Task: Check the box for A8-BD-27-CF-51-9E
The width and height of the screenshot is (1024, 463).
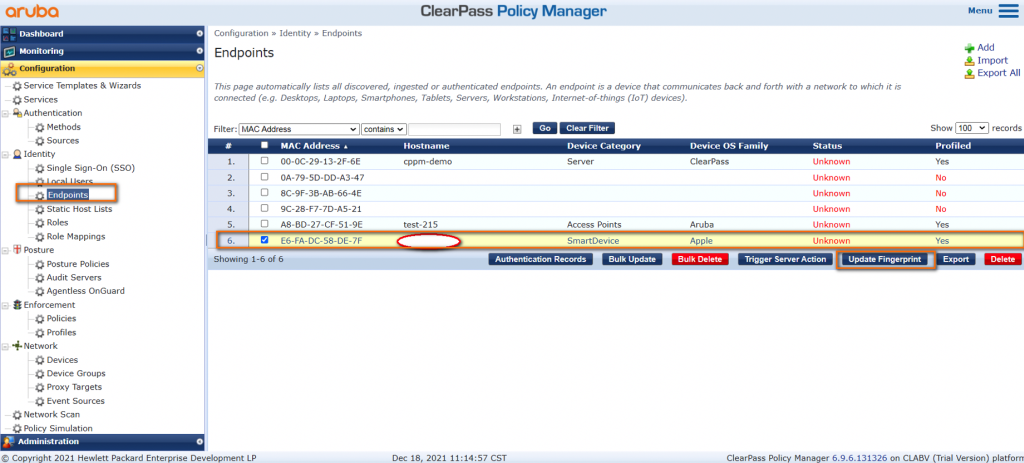Action: coord(264,224)
